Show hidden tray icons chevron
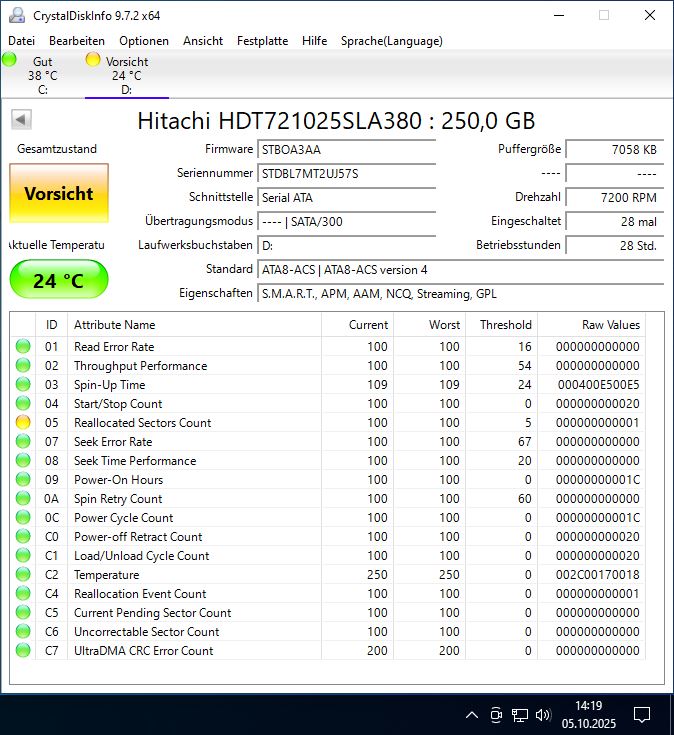674x735 pixels. click(x=472, y=715)
